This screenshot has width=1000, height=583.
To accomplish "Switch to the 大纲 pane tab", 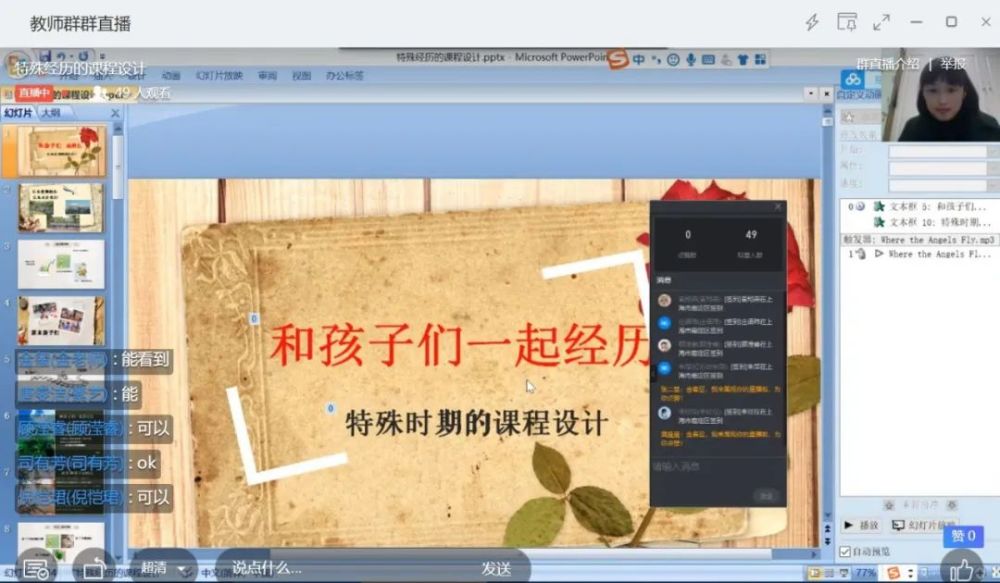I will pyautogui.click(x=51, y=113).
